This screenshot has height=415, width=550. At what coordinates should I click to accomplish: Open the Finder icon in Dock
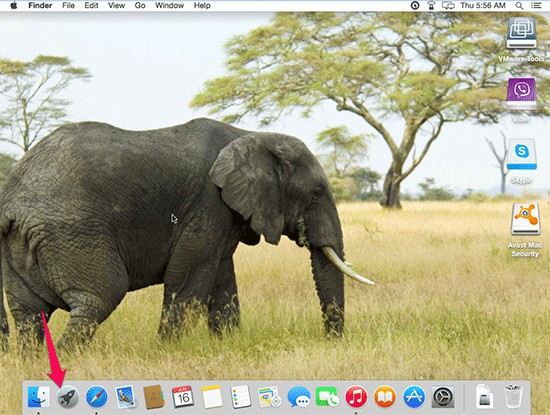click(39, 397)
